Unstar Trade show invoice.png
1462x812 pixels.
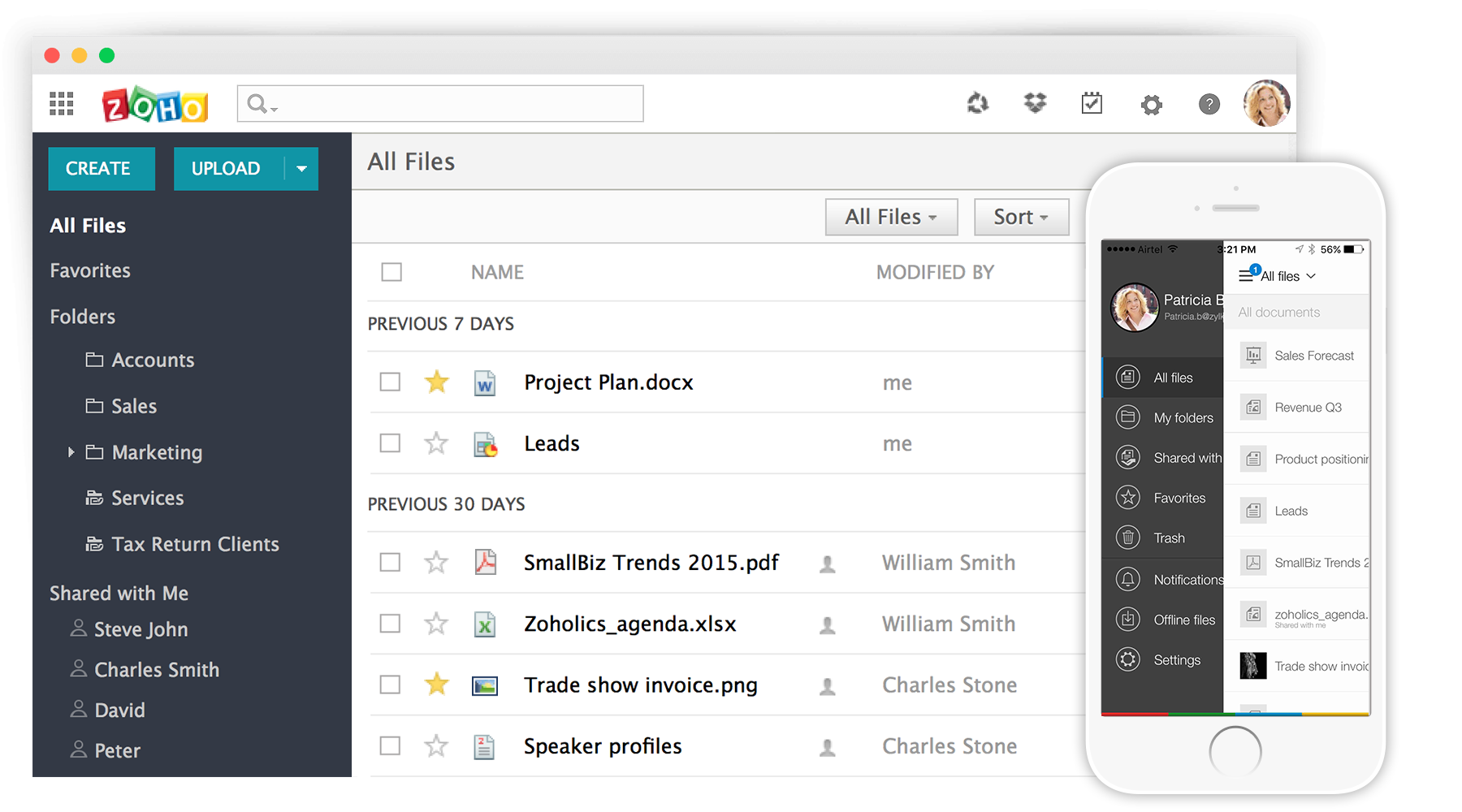click(436, 685)
